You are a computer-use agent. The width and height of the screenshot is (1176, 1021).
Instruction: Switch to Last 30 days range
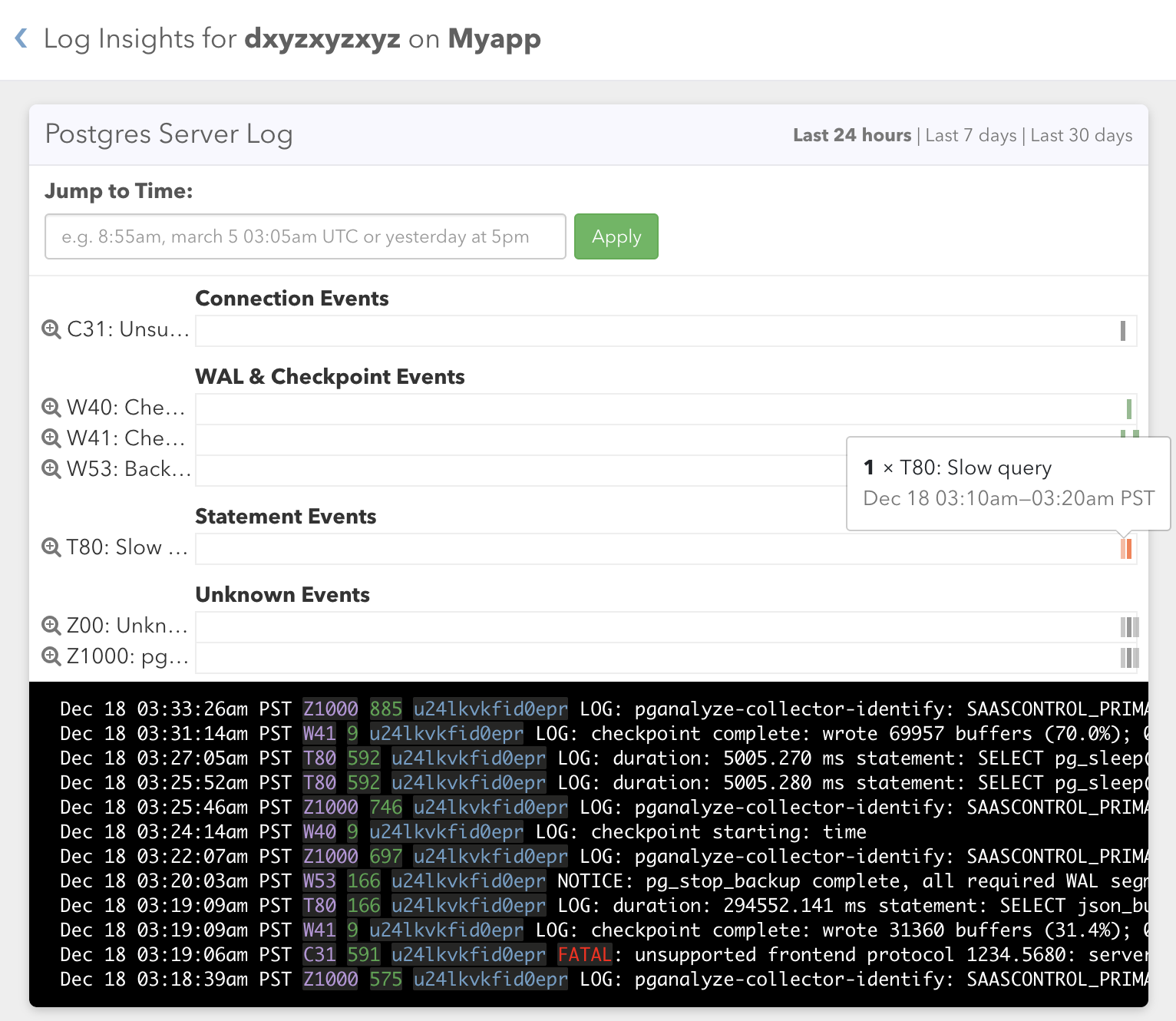(1082, 135)
